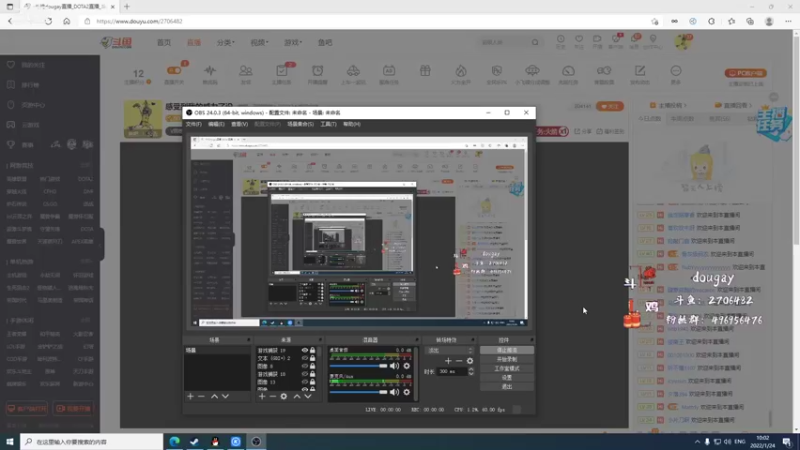Move scene up in OBS Scenes panel
800x450 pixels.
tap(214, 396)
